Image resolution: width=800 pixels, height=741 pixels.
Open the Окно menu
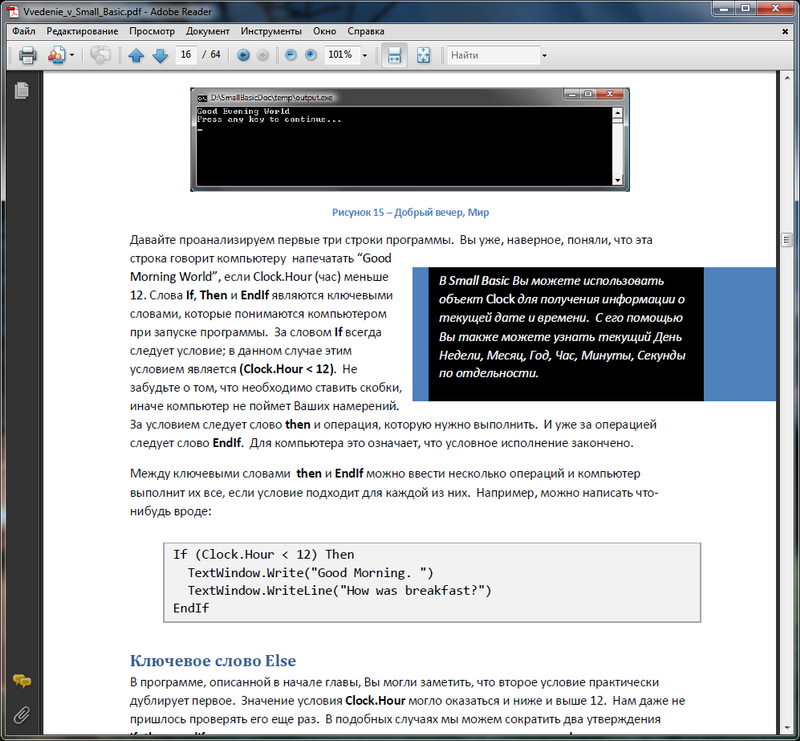pos(324,31)
